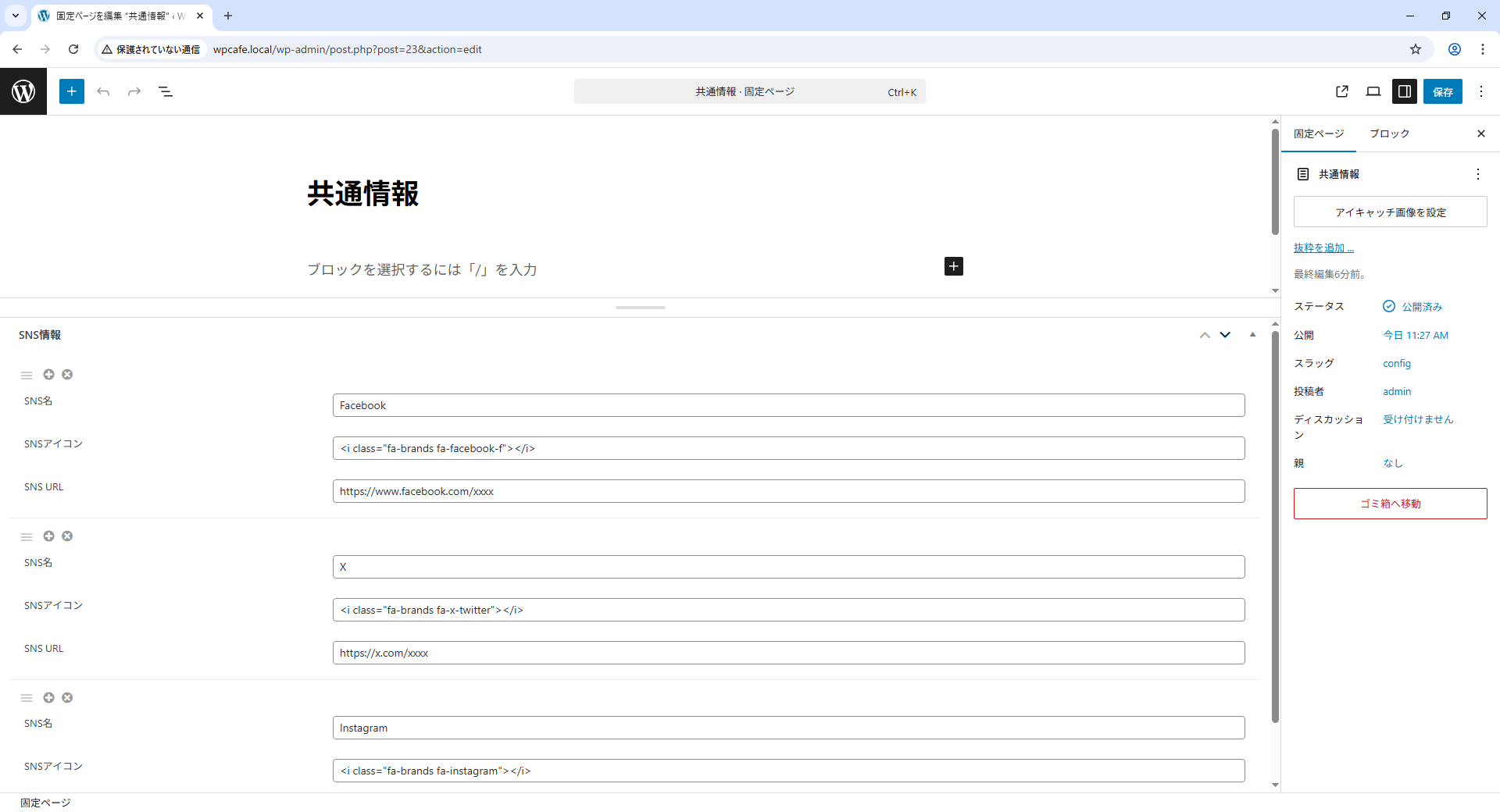View the page in new tab
The image size is (1500, 812).
1342,91
